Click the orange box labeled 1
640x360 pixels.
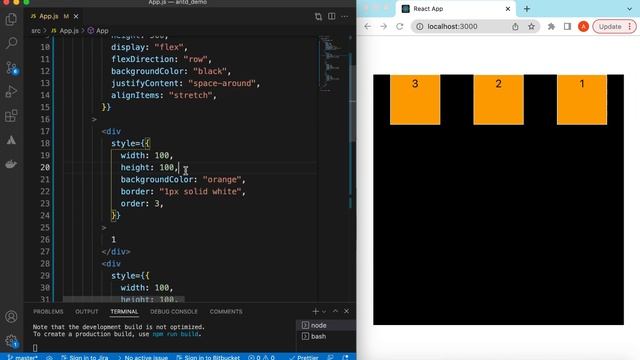click(x=582, y=100)
